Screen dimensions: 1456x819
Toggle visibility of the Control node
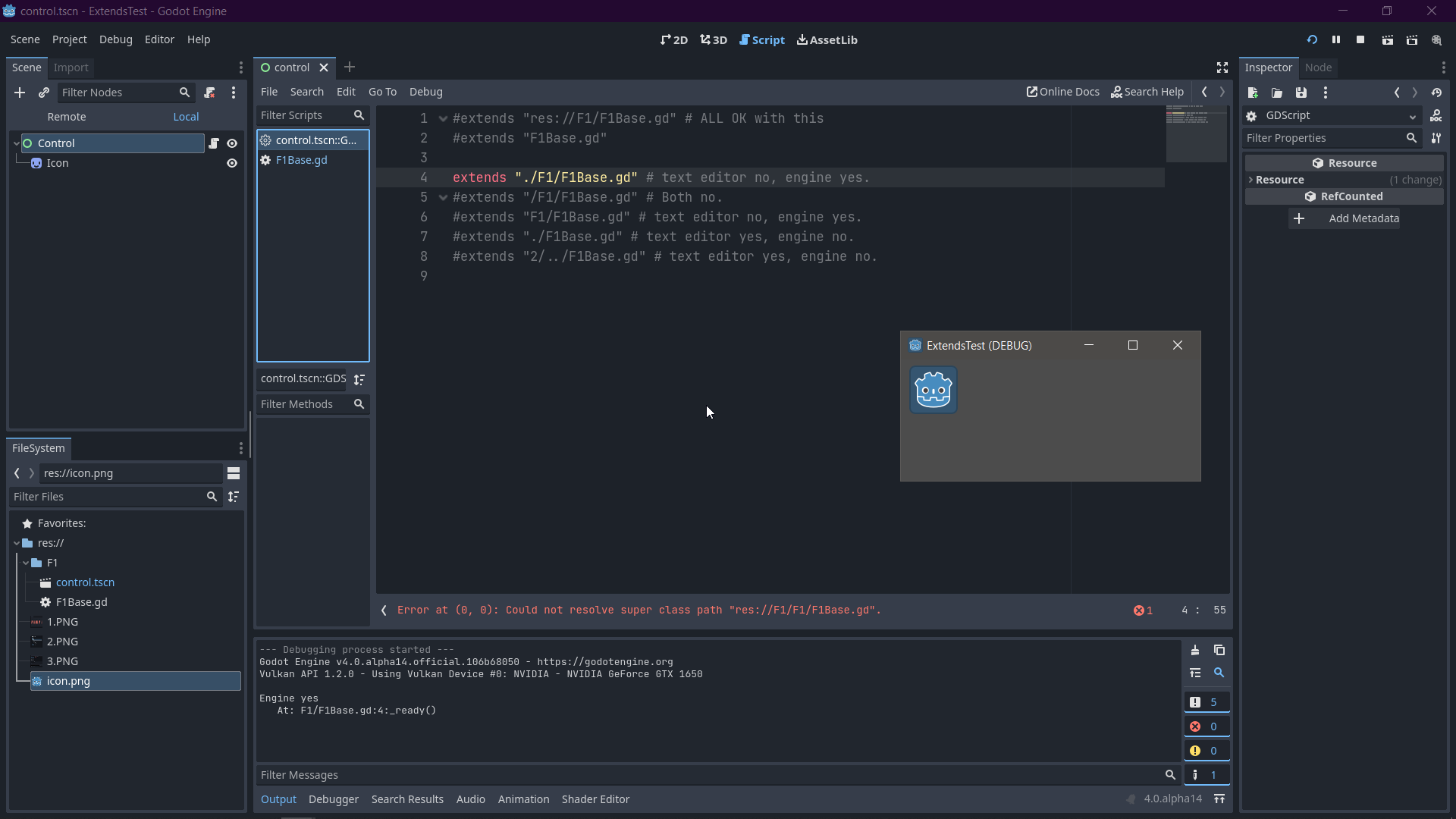tap(232, 143)
